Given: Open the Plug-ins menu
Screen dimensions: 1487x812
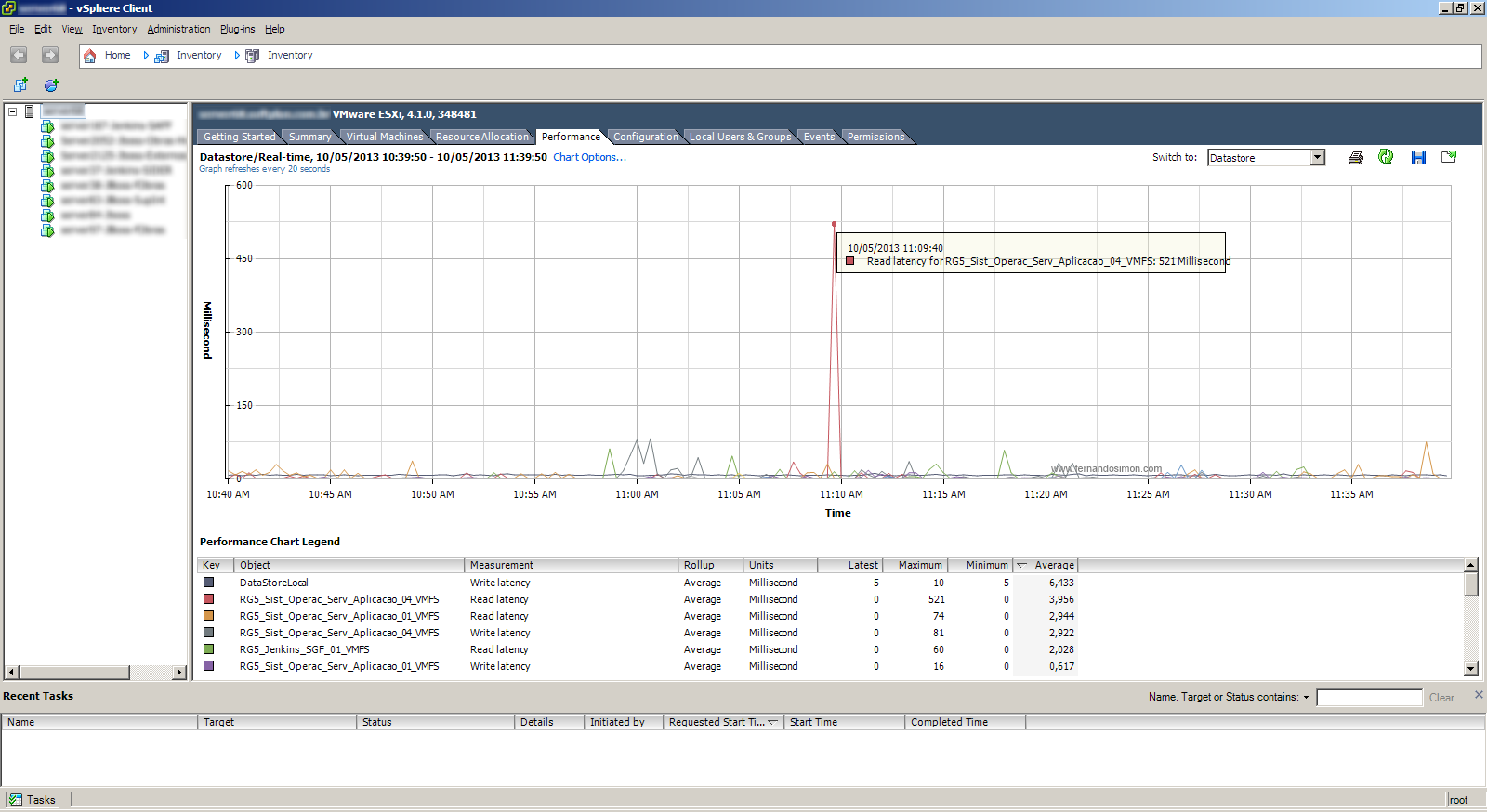Looking at the screenshot, I should pyautogui.click(x=237, y=29).
